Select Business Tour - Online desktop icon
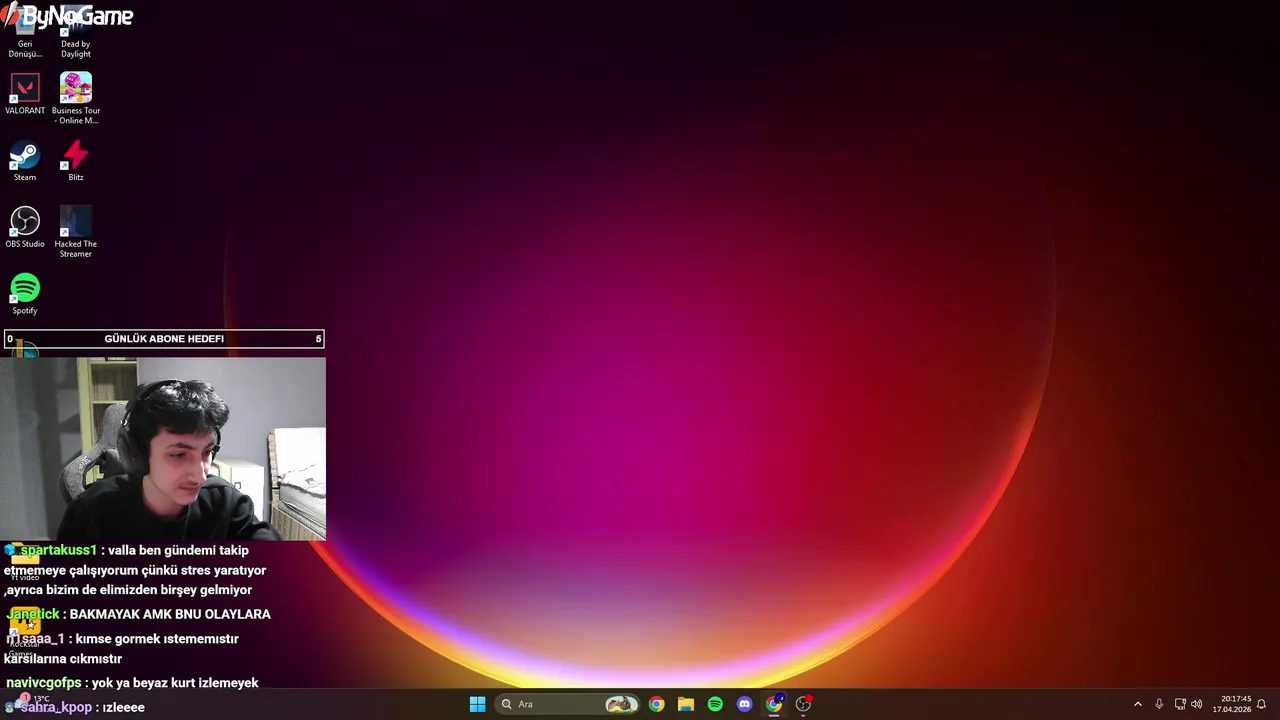This screenshot has width=1280, height=720. click(x=76, y=98)
